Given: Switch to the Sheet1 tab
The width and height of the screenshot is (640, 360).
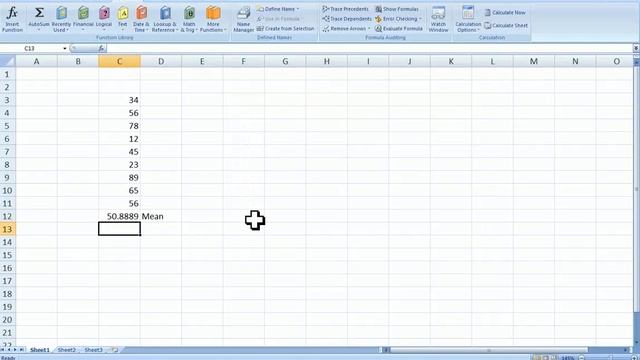Looking at the screenshot, I should click(40, 350).
